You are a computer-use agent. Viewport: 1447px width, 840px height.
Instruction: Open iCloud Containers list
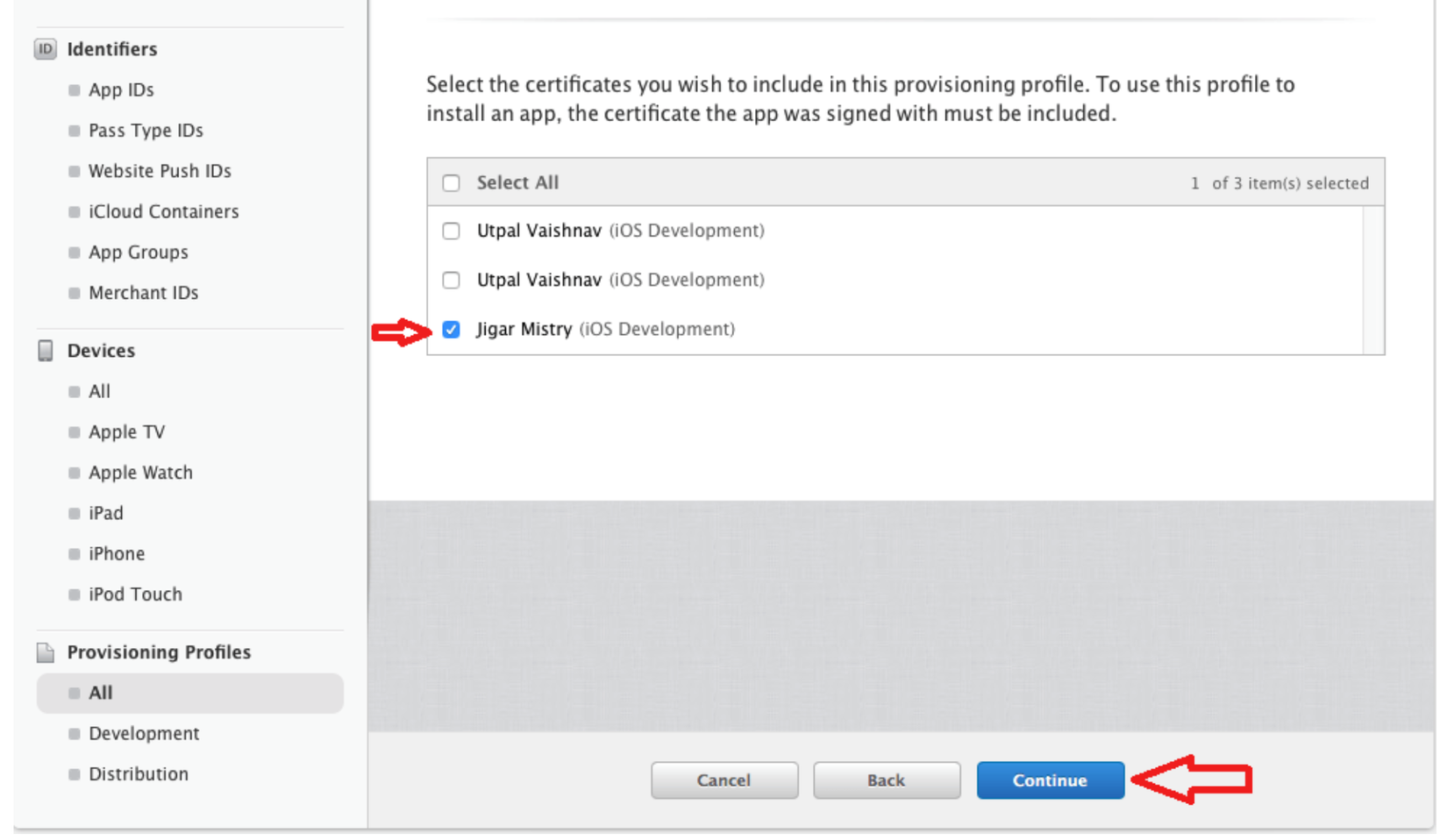pos(163,211)
